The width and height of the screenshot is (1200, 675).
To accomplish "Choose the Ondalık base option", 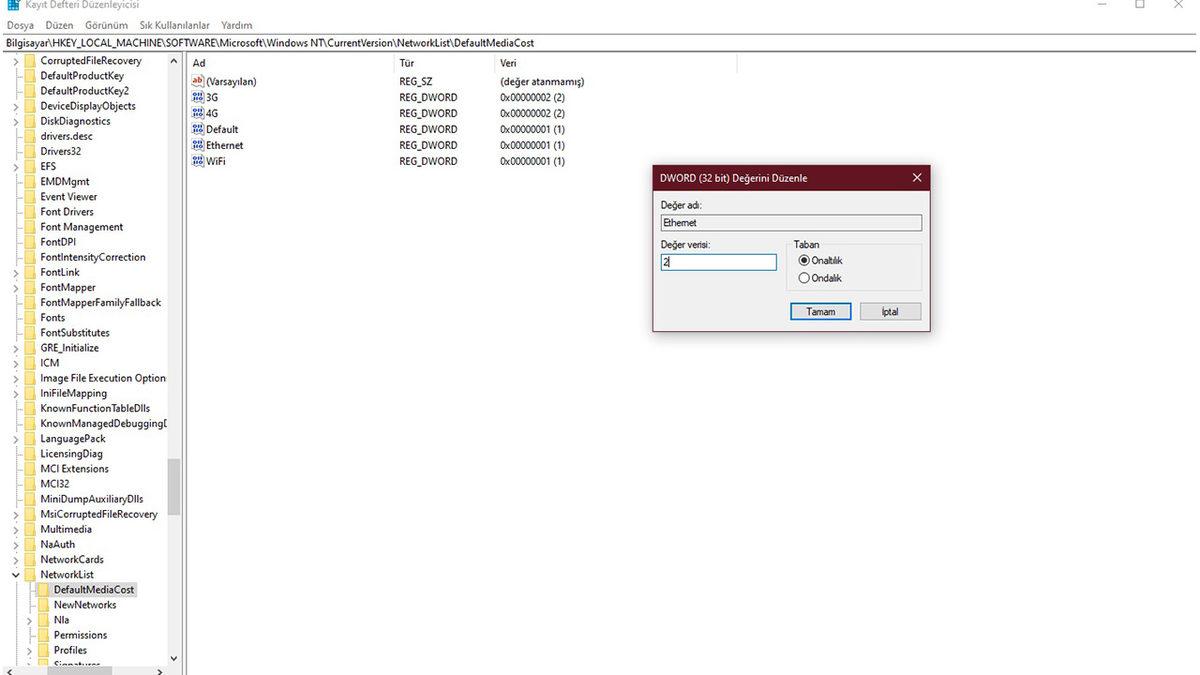I will [x=804, y=278].
